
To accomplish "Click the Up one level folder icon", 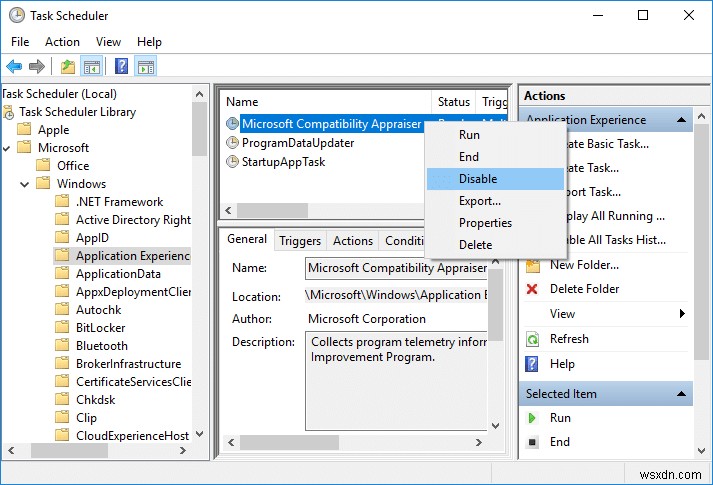I will point(68,67).
